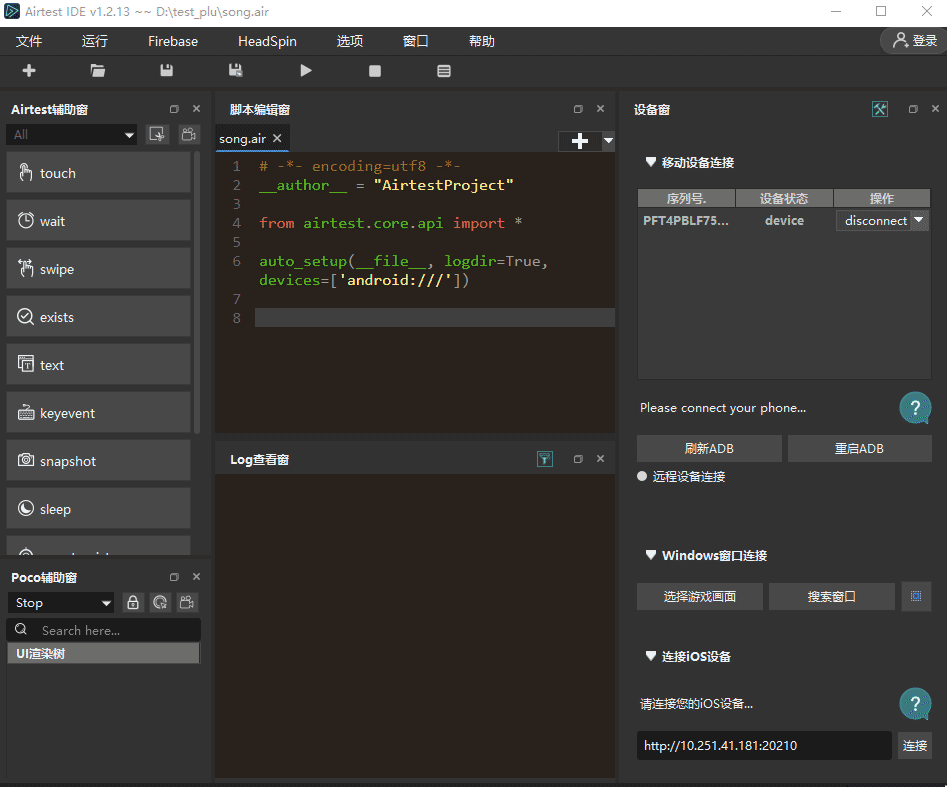Switch to the song.air tab

click(x=242, y=138)
